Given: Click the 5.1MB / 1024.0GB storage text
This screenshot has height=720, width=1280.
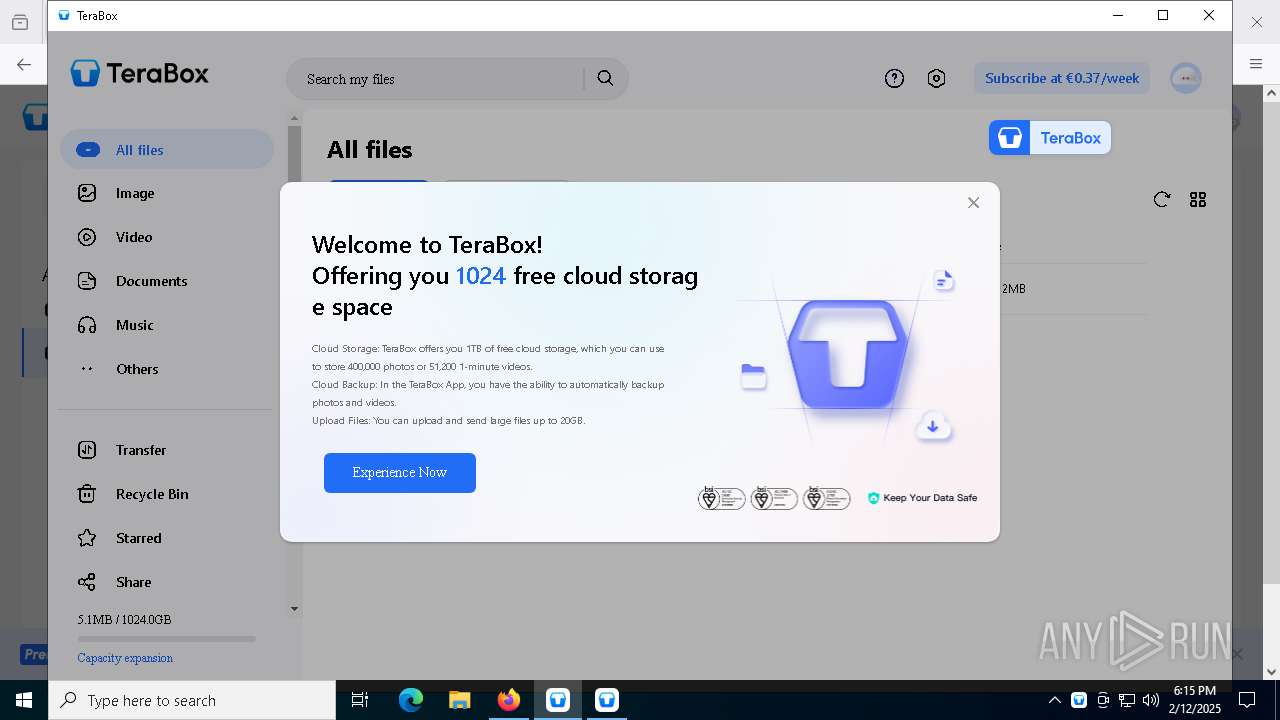Looking at the screenshot, I should pos(124,619).
